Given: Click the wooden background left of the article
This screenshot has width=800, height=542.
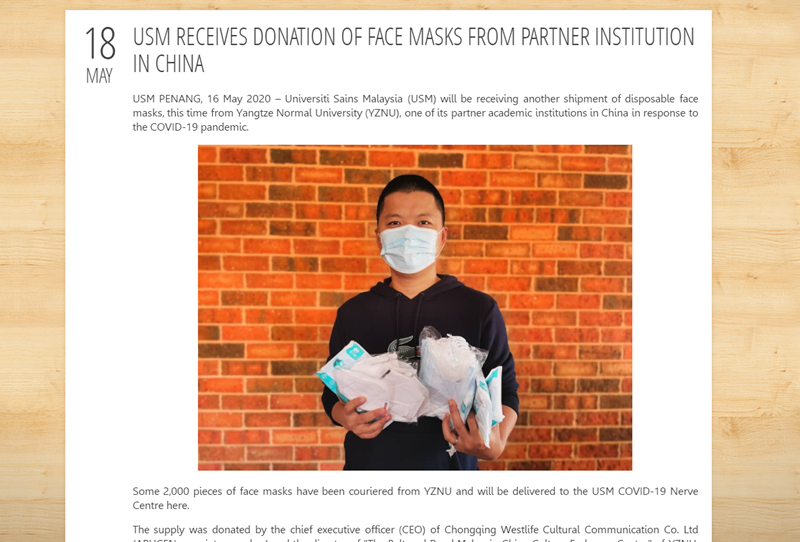Looking at the screenshot, I should coord(32,271).
